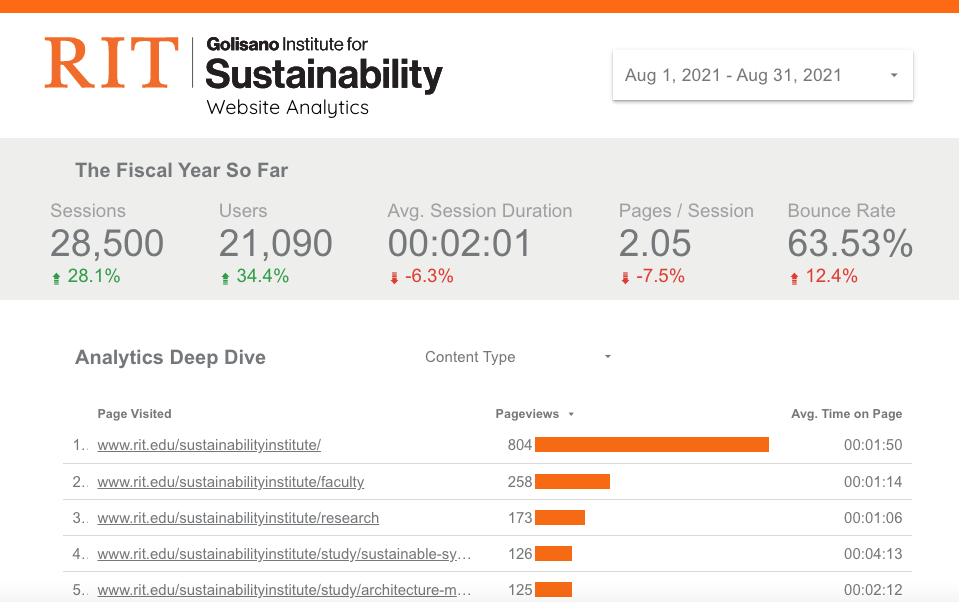Click the 804 pageviews orange bar
This screenshot has height=602, width=959.
tap(652, 445)
